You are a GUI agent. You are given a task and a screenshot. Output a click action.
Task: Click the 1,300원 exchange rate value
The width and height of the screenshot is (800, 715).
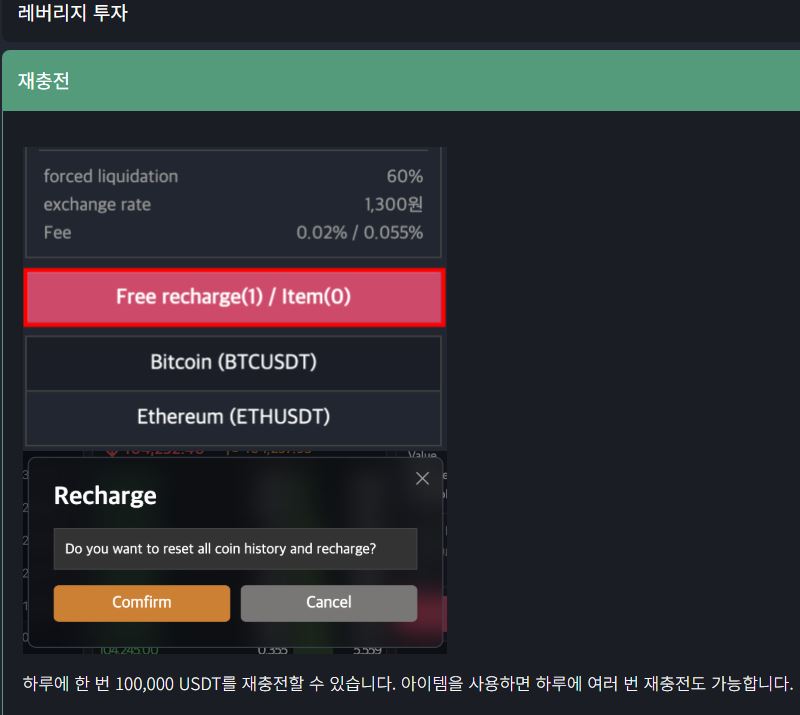393,204
